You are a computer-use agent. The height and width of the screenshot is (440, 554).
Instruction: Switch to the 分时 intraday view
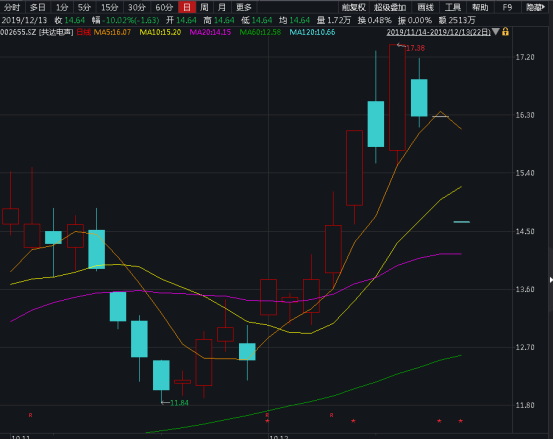click(x=12, y=7)
